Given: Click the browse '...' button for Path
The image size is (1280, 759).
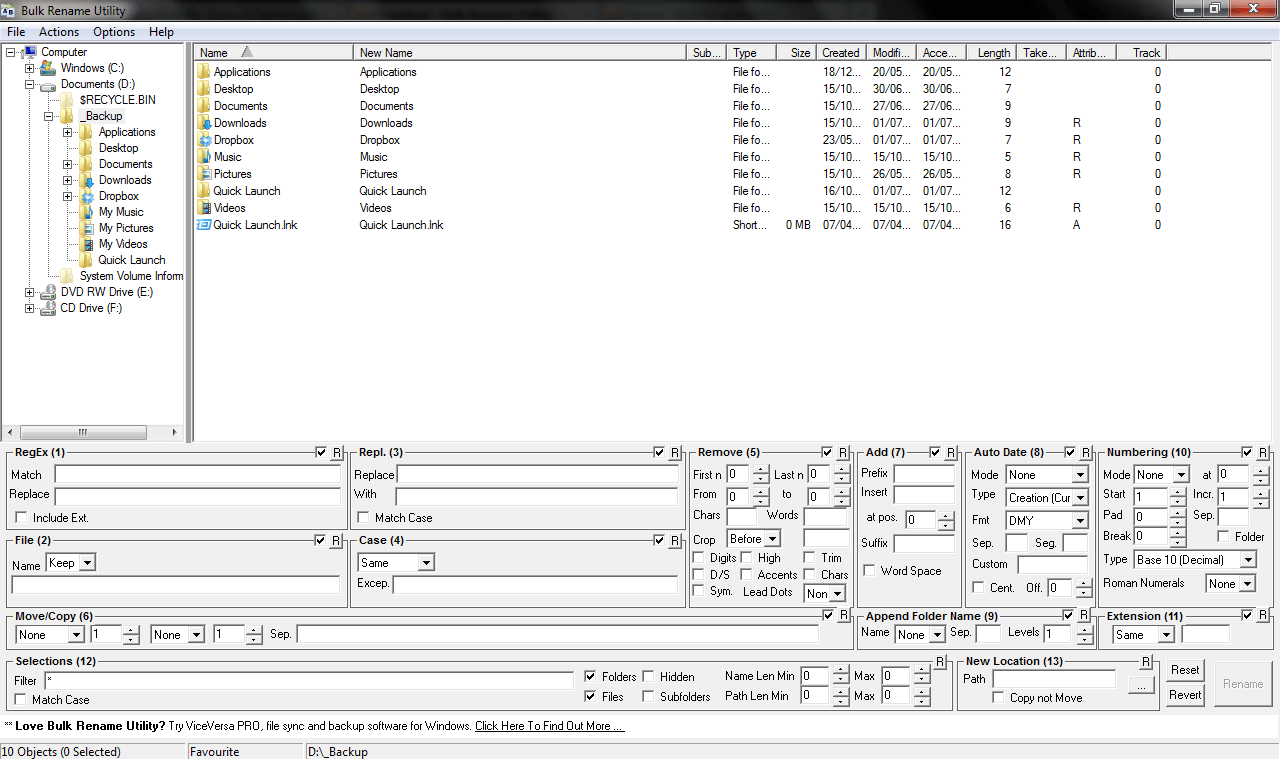Looking at the screenshot, I should (x=1139, y=686).
